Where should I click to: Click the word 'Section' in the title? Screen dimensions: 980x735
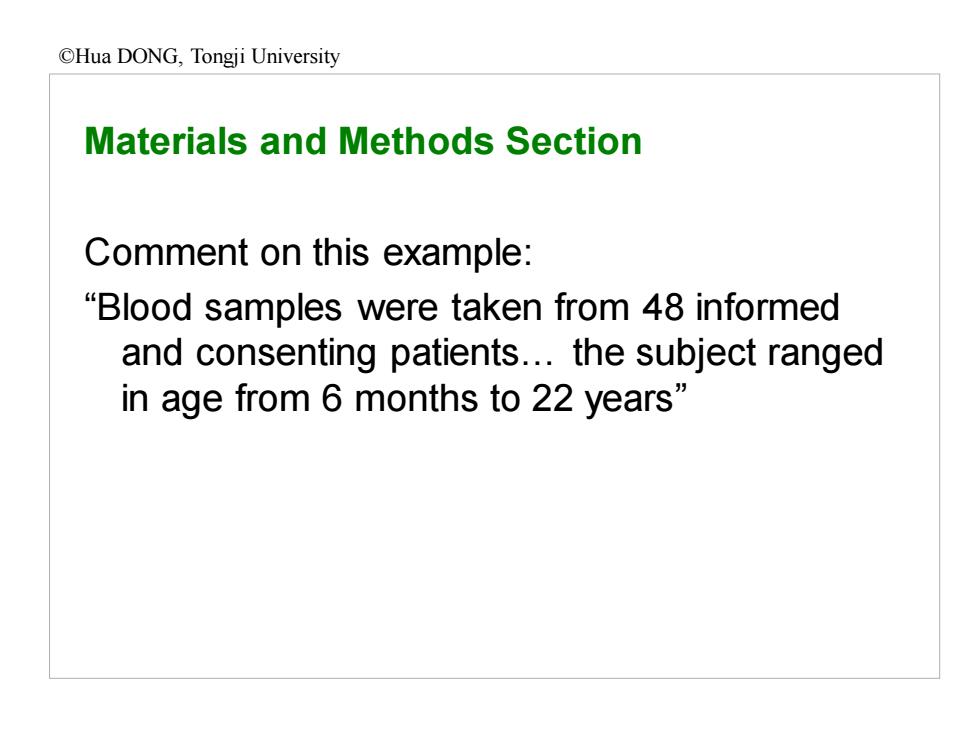(x=574, y=141)
